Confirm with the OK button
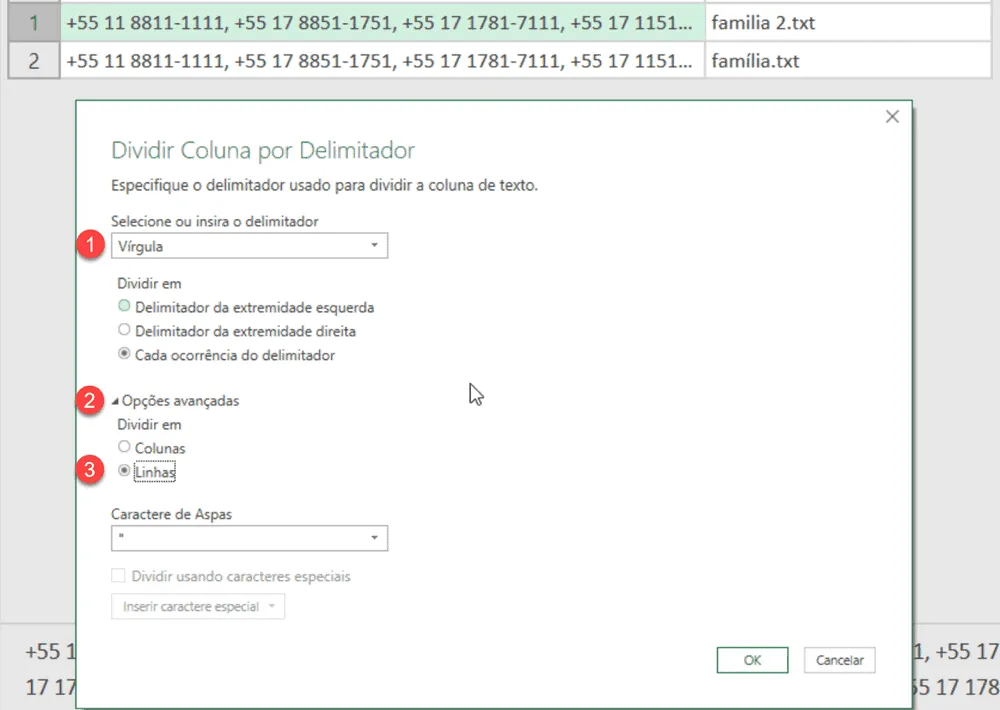This screenshot has height=710, width=1000. (753, 660)
